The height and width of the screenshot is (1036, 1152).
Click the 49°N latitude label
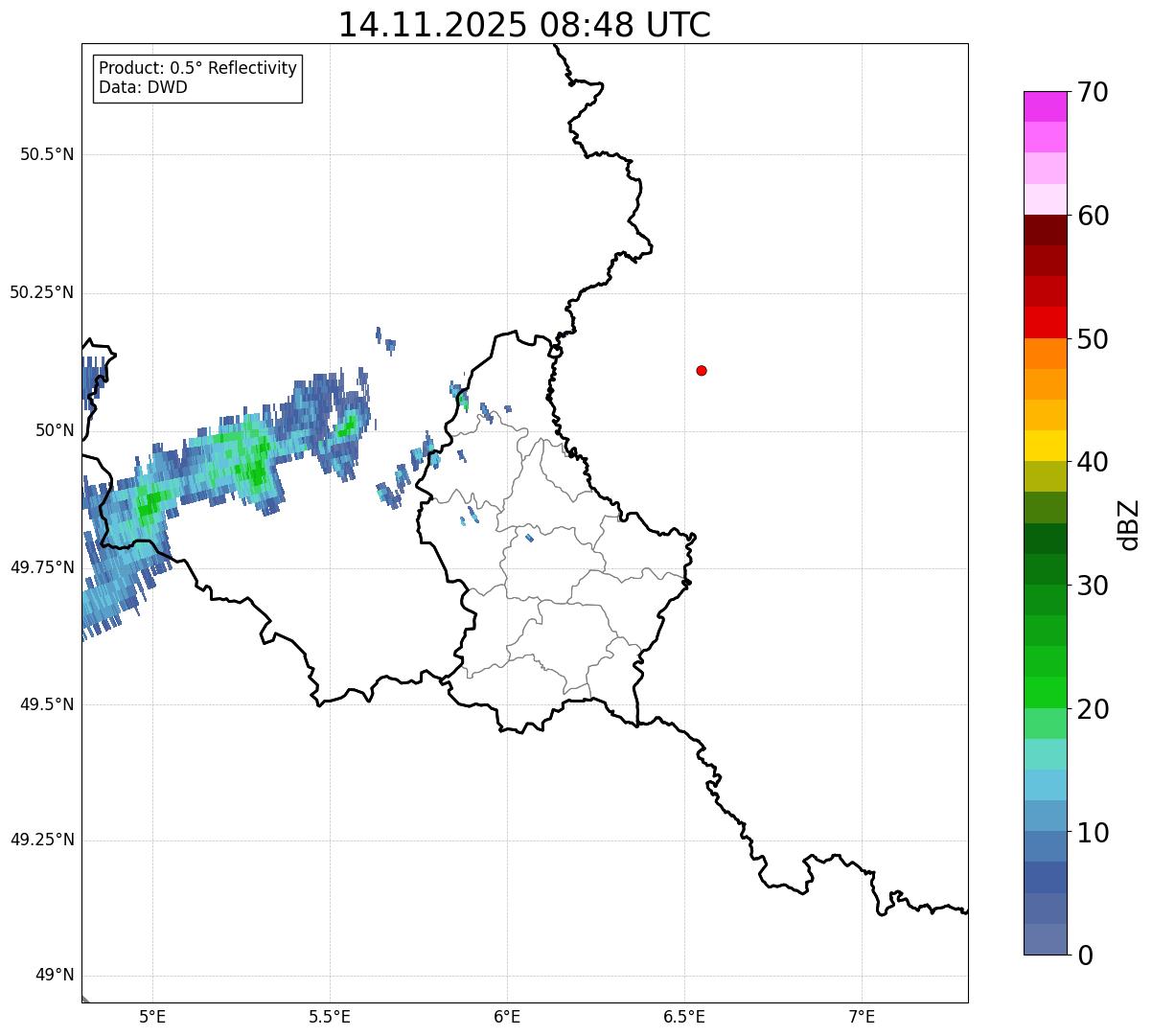pyautogui.click(x=54, y=976)
